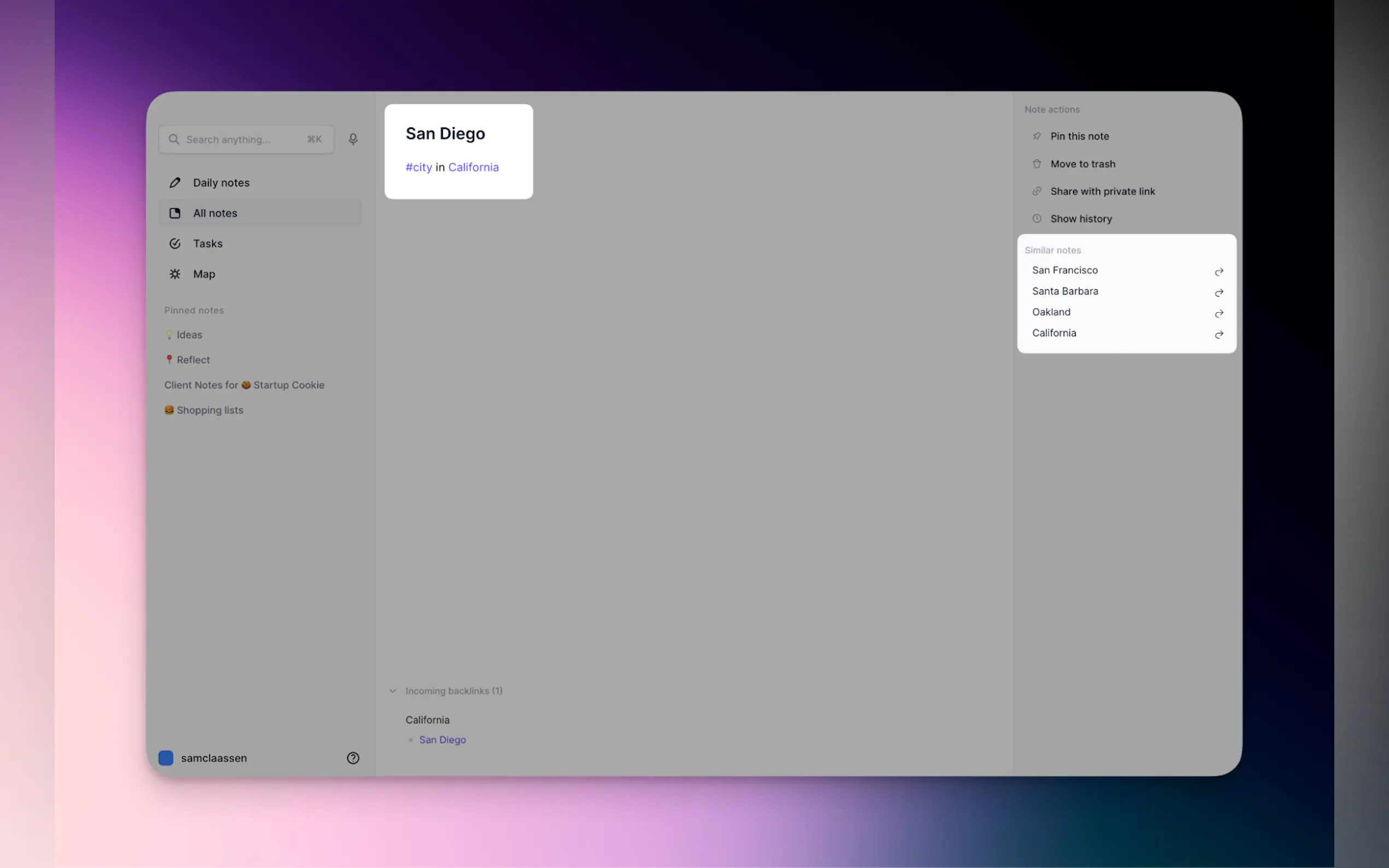Viewport: 1389px width, 868px height.
Task: Click the microphone voice note icon
Action: (x=353, y=139)
